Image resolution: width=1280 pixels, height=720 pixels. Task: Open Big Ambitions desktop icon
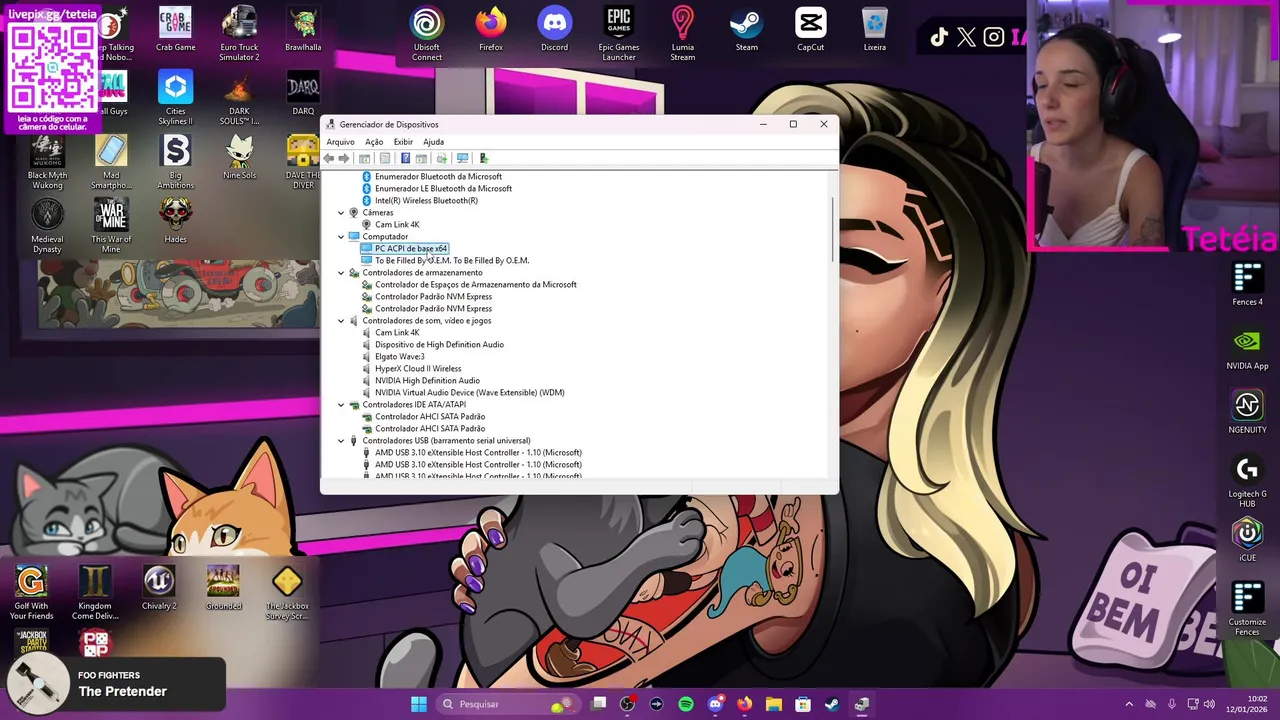[175, 162]
